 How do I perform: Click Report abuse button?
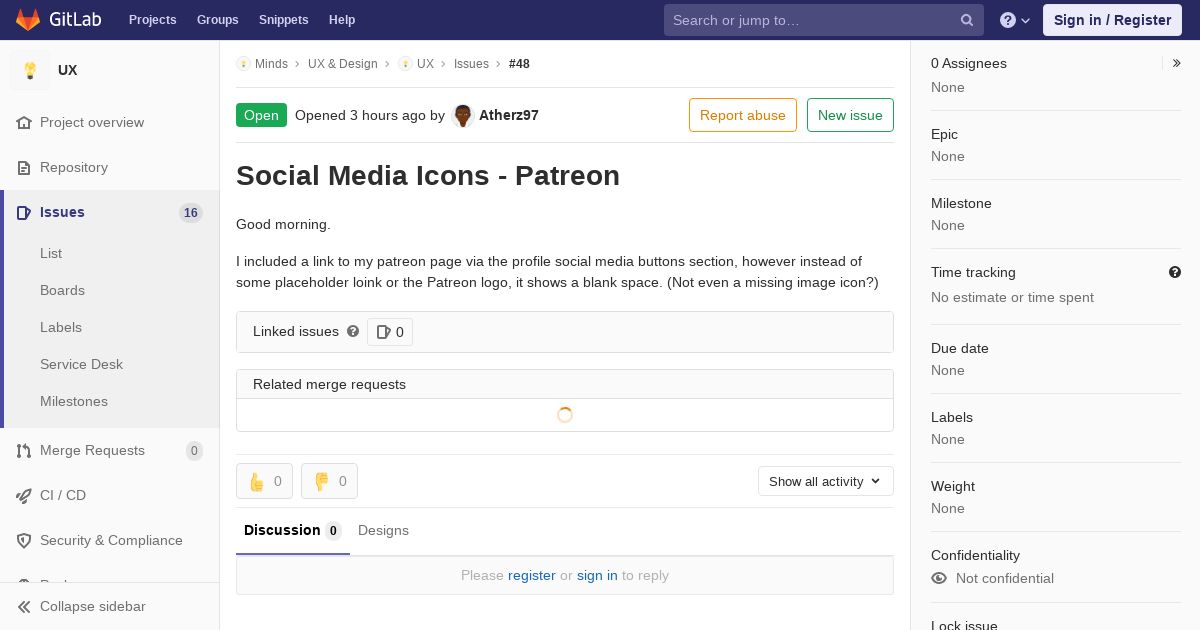click(x=743, y=115)
